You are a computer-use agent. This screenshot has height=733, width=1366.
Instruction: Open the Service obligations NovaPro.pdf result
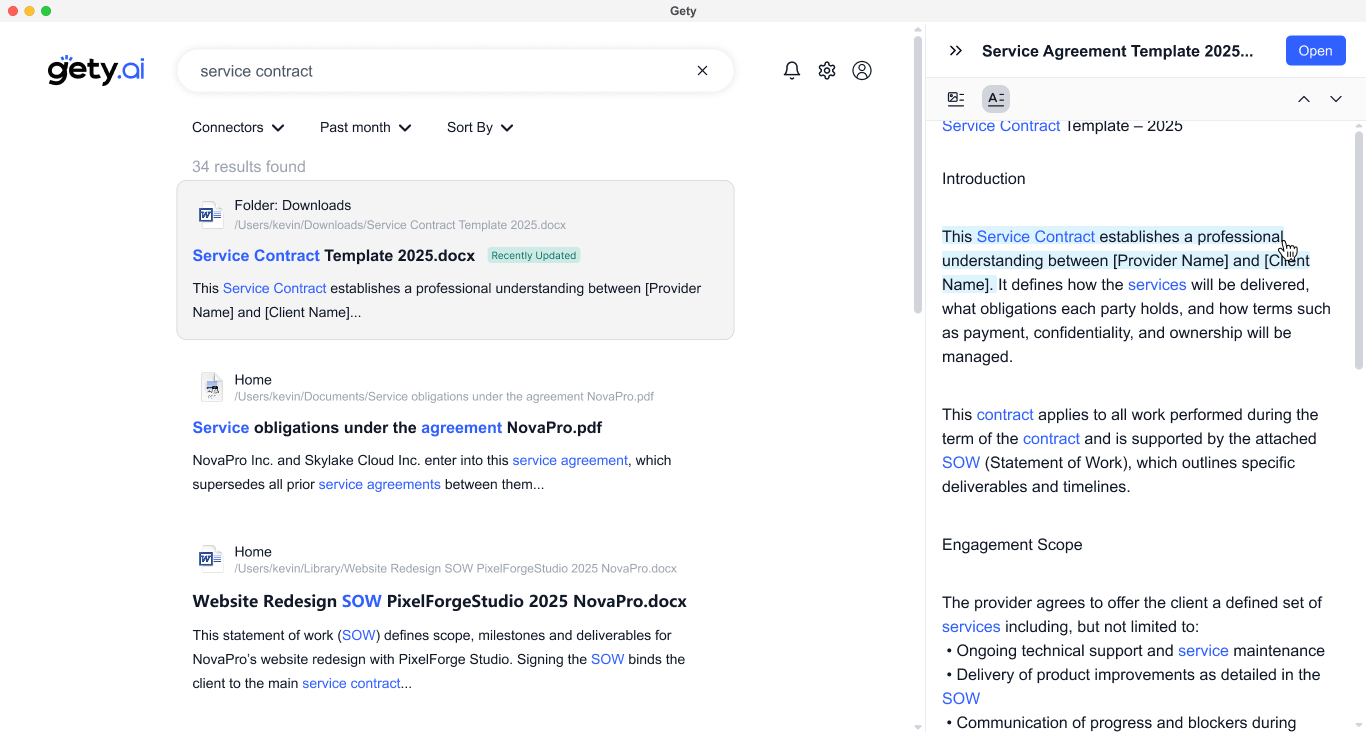[397, 428]
